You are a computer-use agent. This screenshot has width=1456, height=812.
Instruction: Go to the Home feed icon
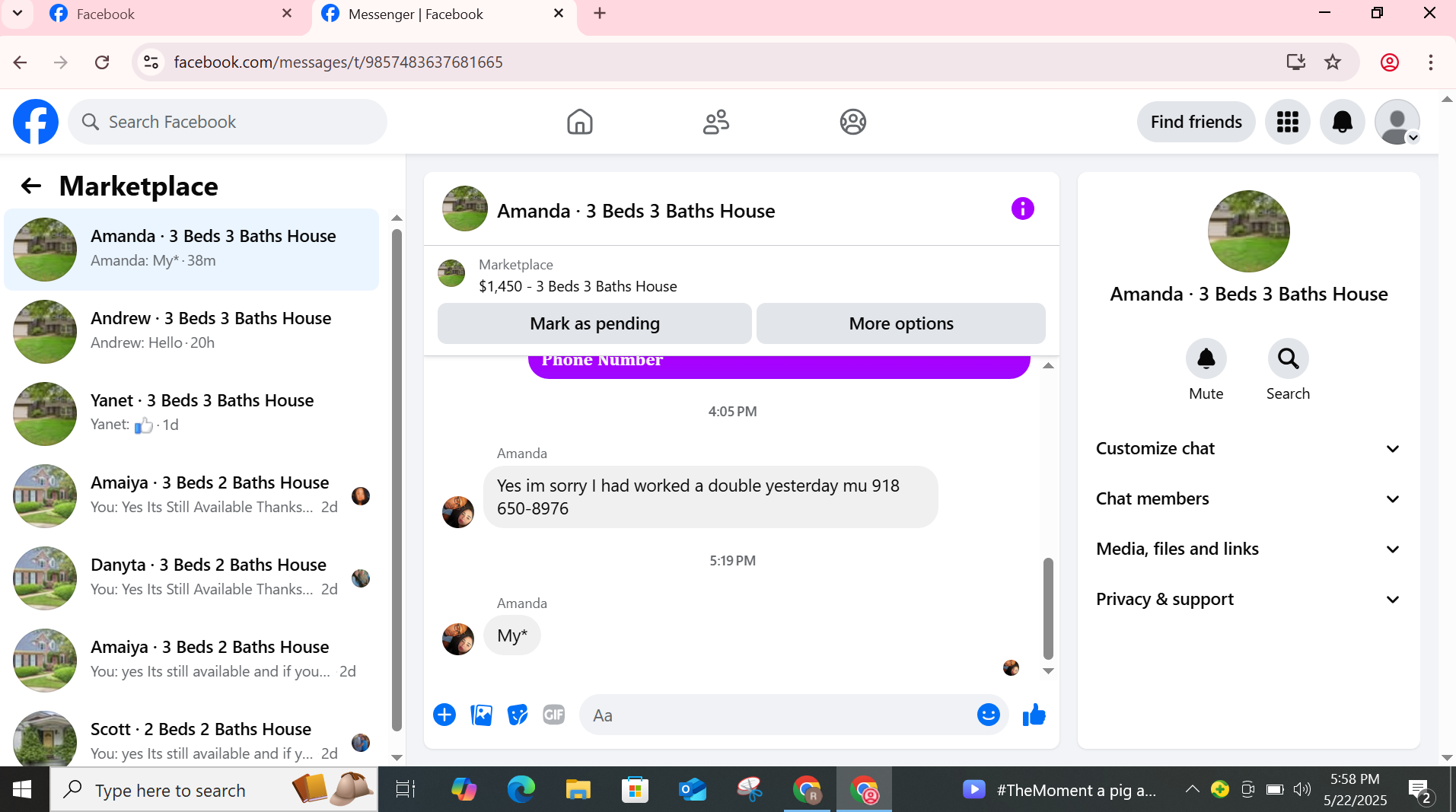(579, 122)
